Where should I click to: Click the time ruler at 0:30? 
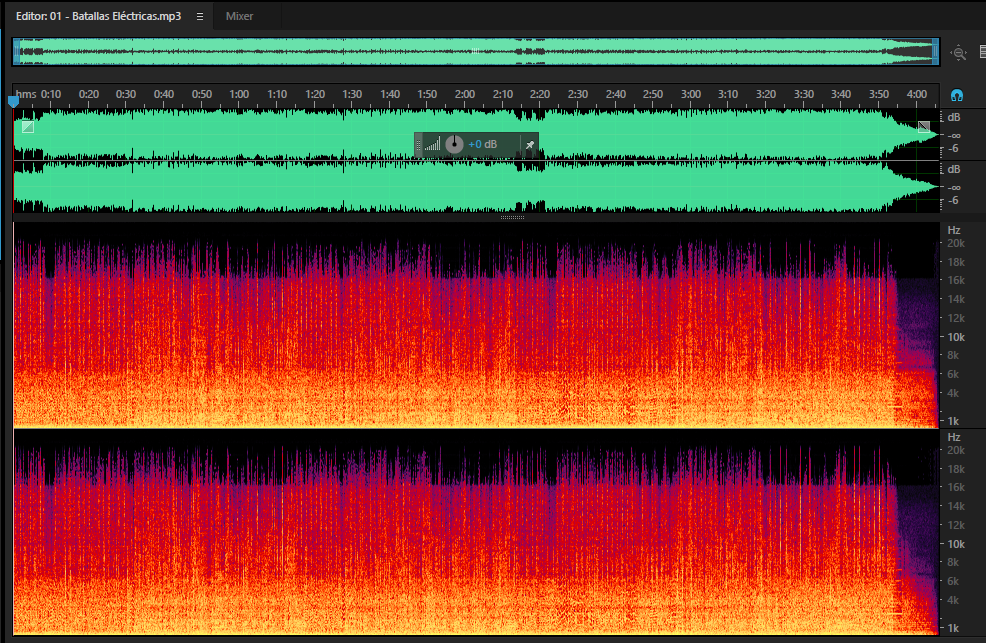pyautogui.click(x=126, y=94)
